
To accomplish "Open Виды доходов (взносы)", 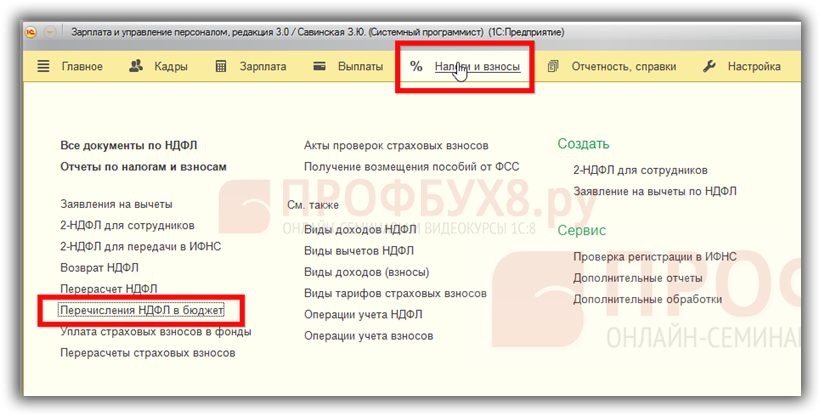I will tap(367, 272).
